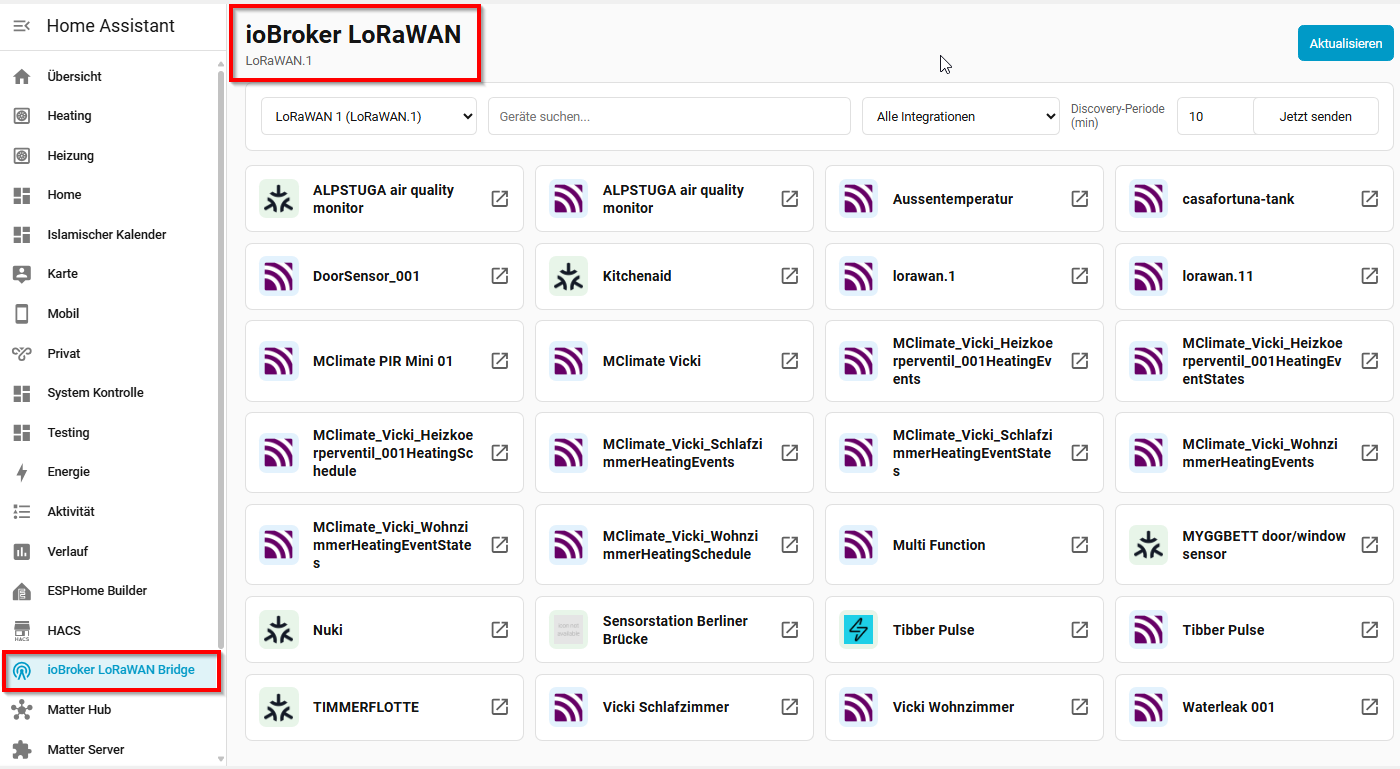Image resolution: width=1400 pixels, height=769 pixels.
Task: Open the HACS store icon
Action: [21, 631]
